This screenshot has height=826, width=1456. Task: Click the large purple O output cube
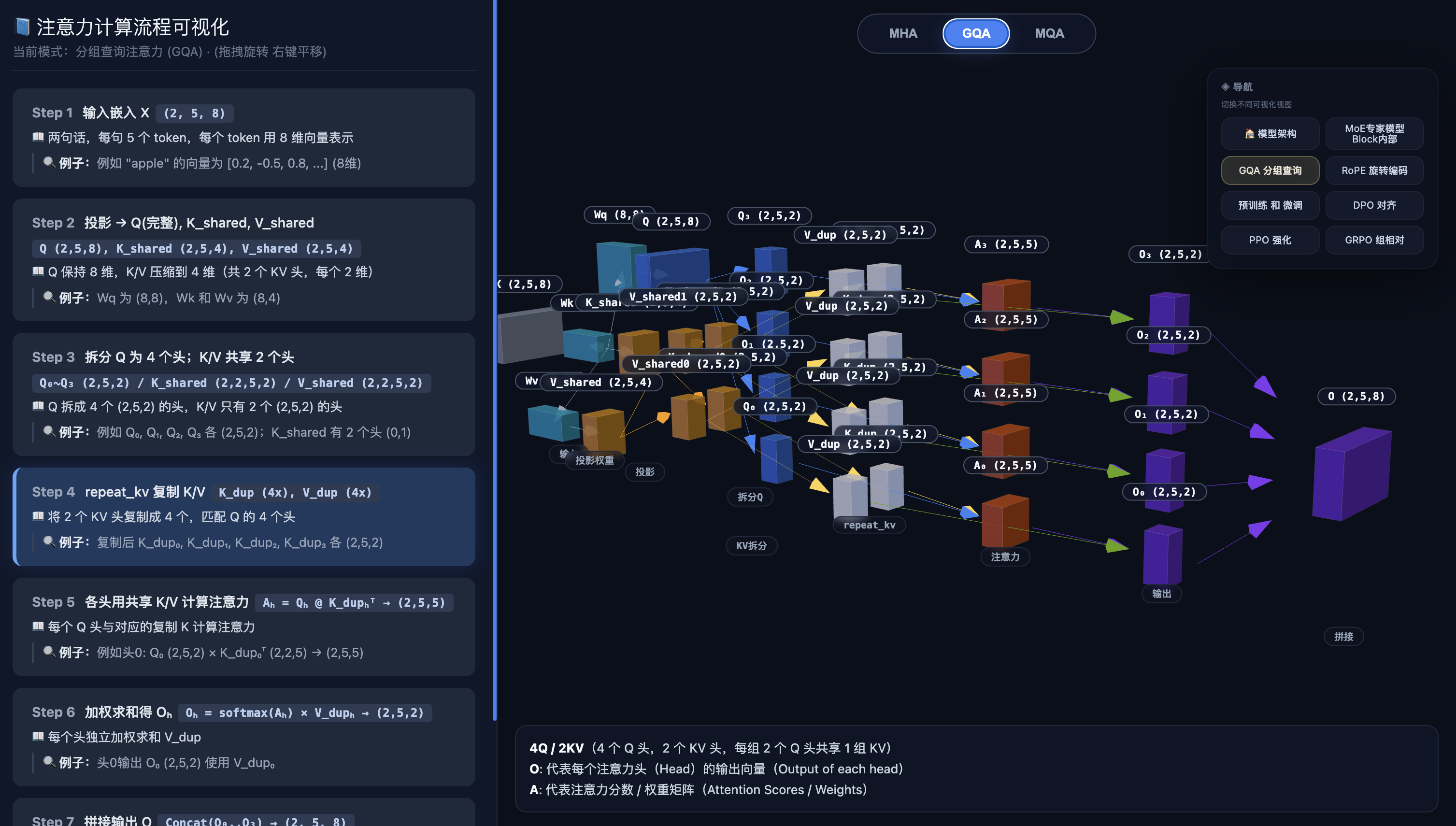[1352, 475]
